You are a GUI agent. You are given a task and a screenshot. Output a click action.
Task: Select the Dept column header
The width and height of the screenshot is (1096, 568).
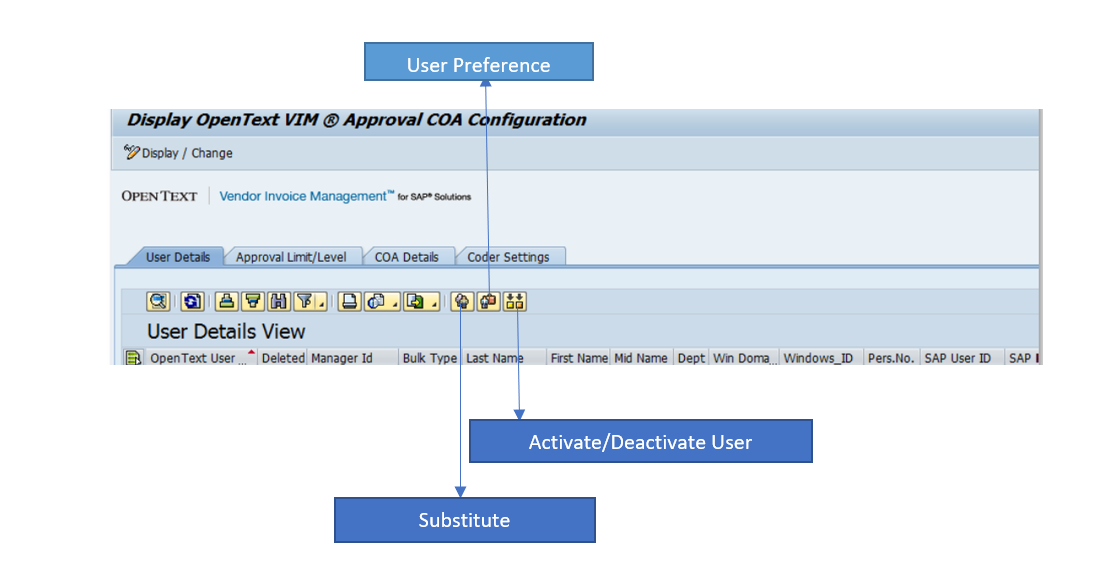tap(691, 358)
